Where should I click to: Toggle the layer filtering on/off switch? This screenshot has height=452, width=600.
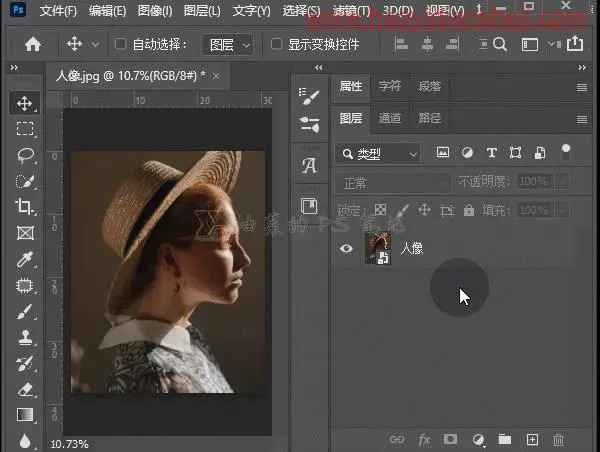[566, 152]
